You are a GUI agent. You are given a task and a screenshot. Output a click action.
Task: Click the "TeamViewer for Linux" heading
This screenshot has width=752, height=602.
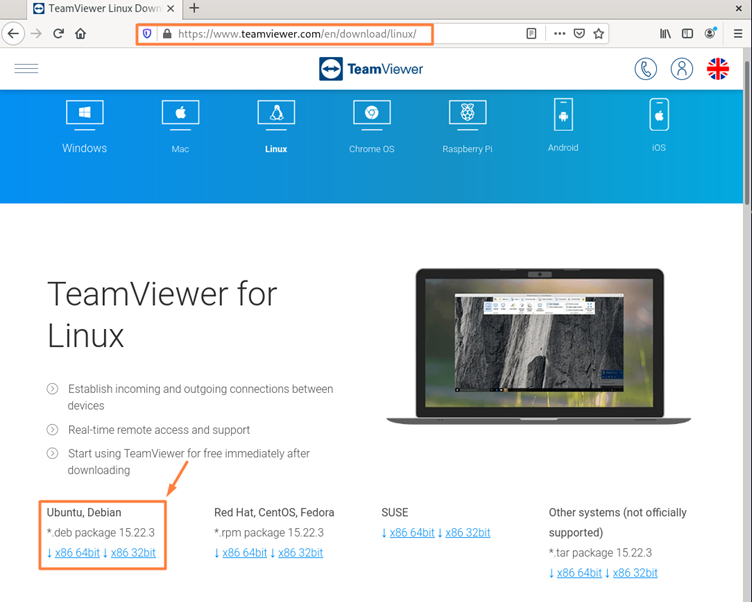pos(162,315)
